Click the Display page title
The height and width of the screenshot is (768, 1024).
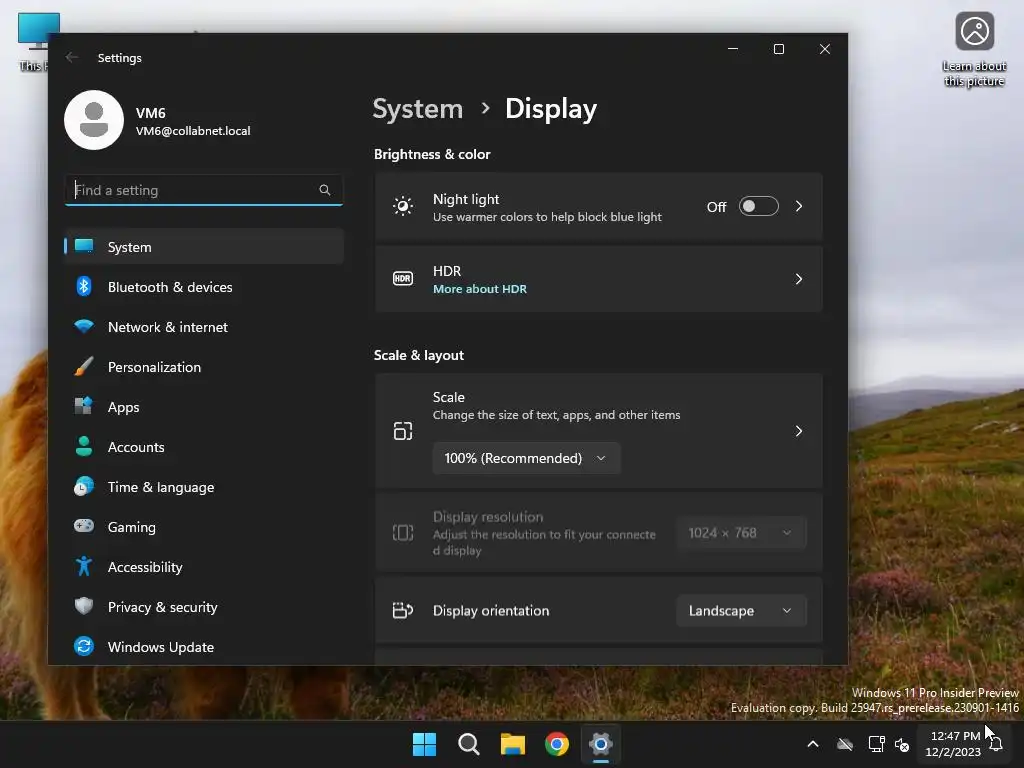(551, 108)
